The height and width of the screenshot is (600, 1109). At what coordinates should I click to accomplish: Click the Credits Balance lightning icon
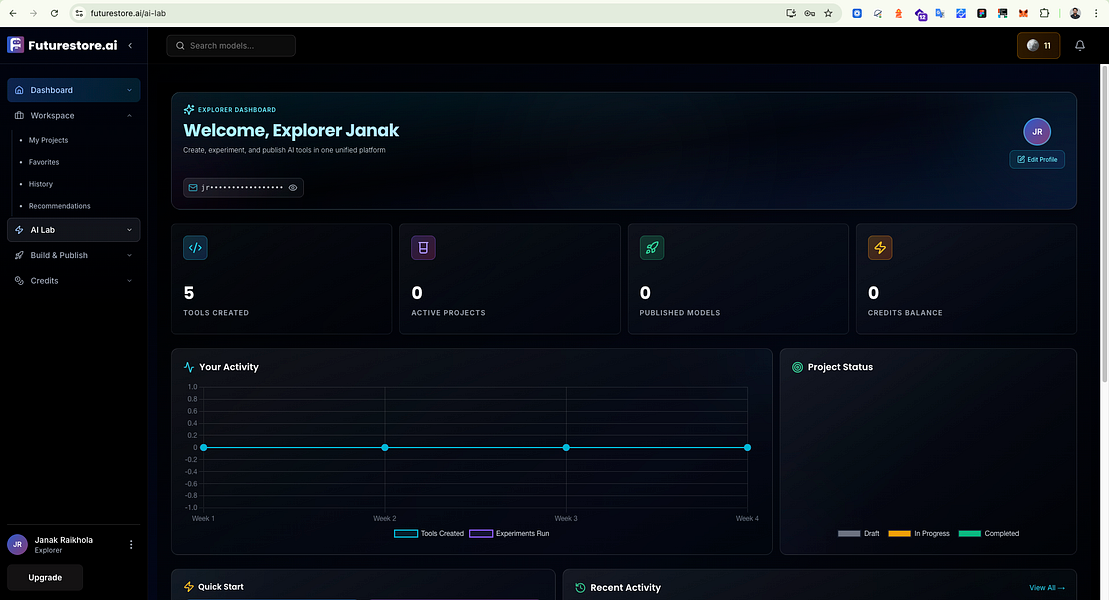coord(880,248)
